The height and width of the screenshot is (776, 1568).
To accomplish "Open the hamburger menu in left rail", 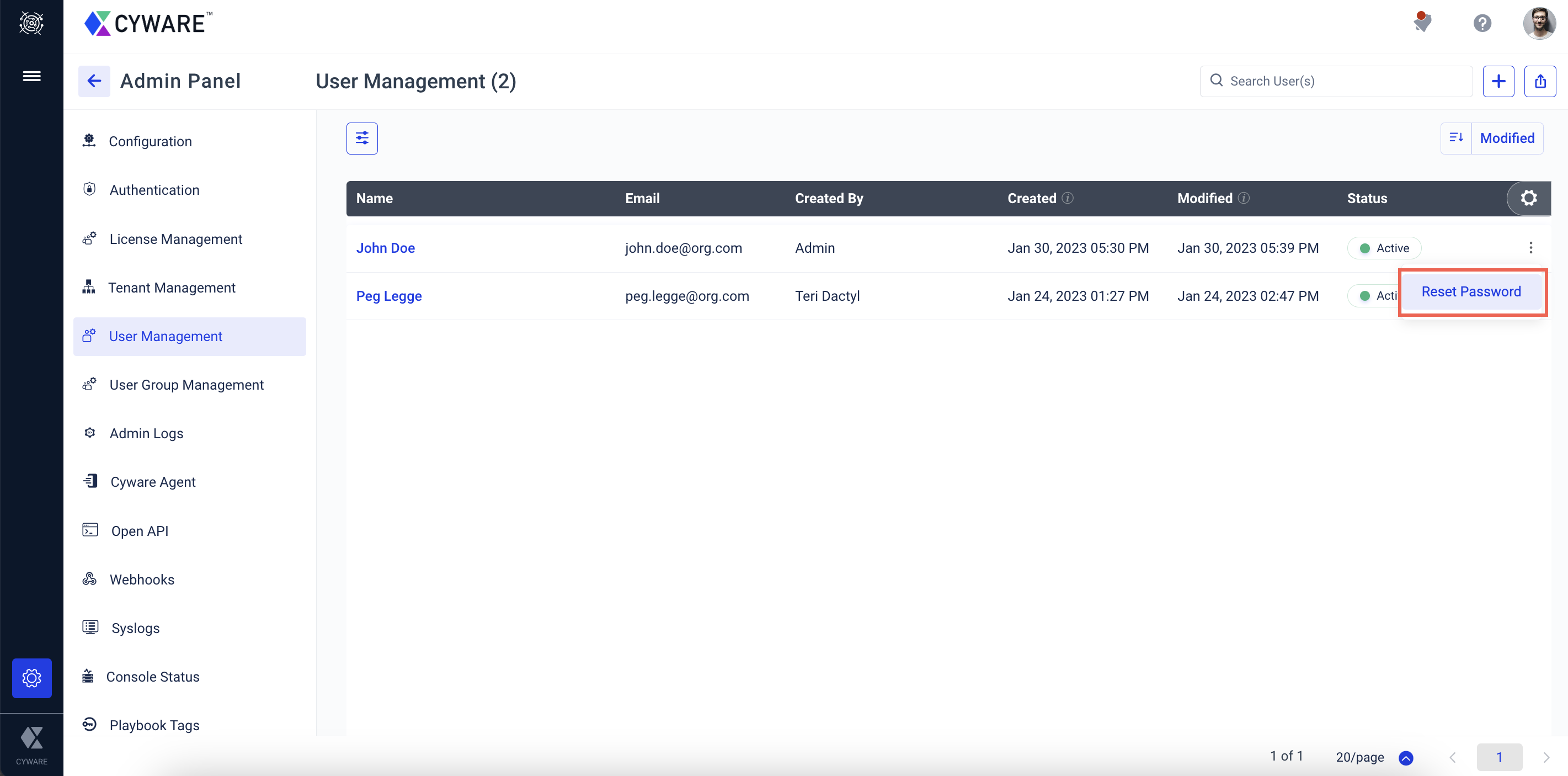I will [x=31, y=76].
